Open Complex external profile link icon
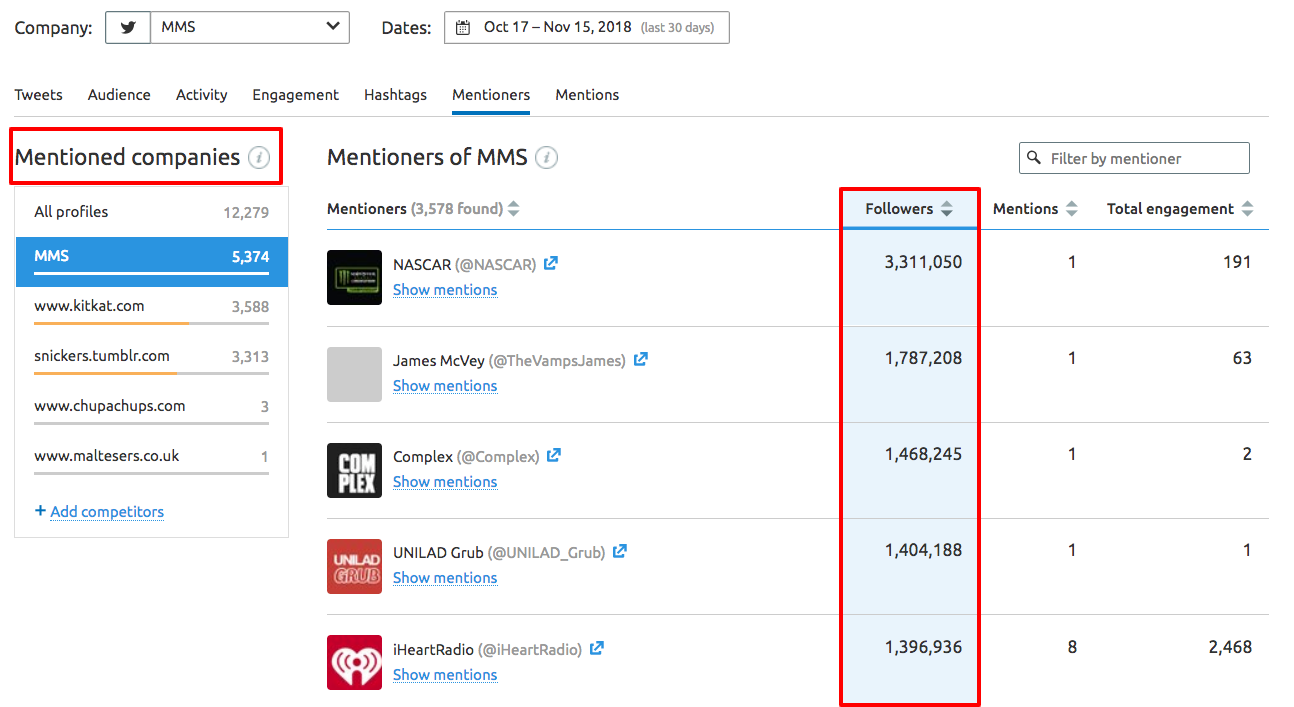The width and height of the screenshot is (1294, 707). (554, 456)
